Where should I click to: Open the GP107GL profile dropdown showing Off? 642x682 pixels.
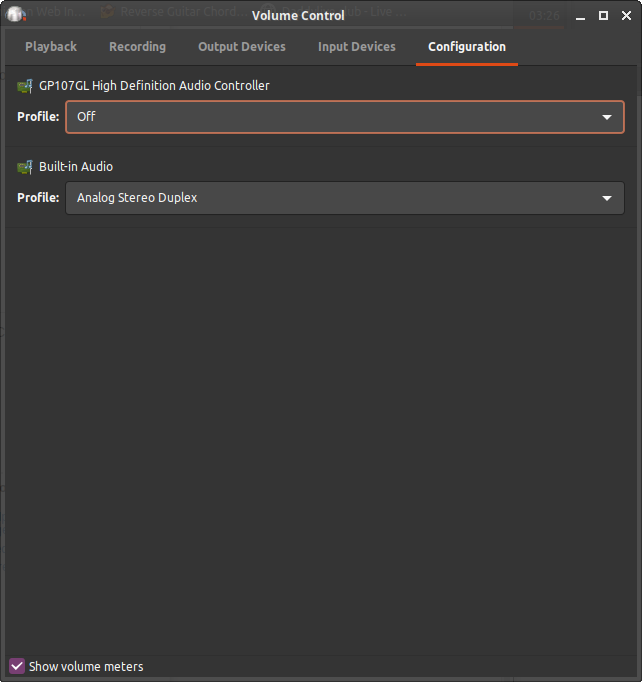tap(330, 117)
